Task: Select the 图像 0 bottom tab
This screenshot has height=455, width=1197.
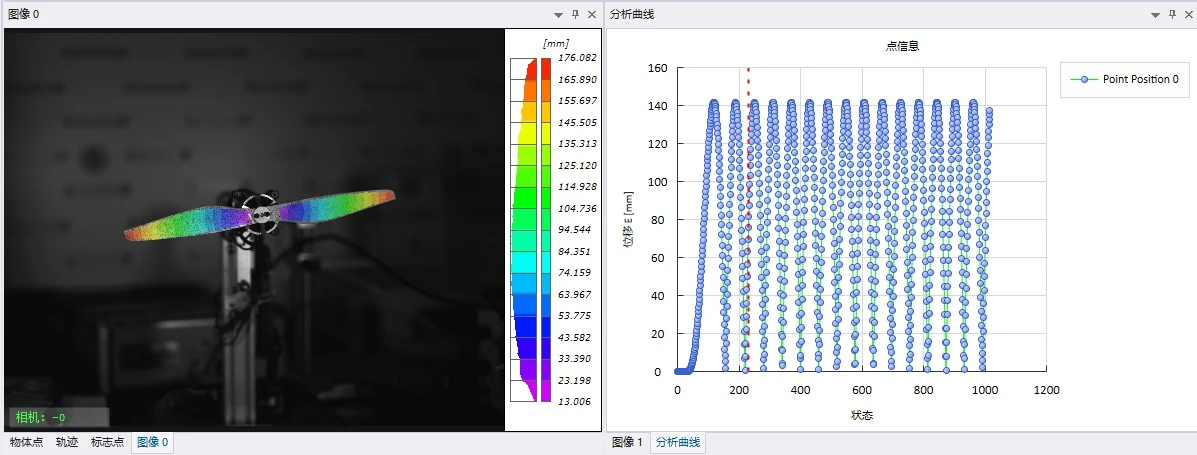Action: click(x=153, y=442)
